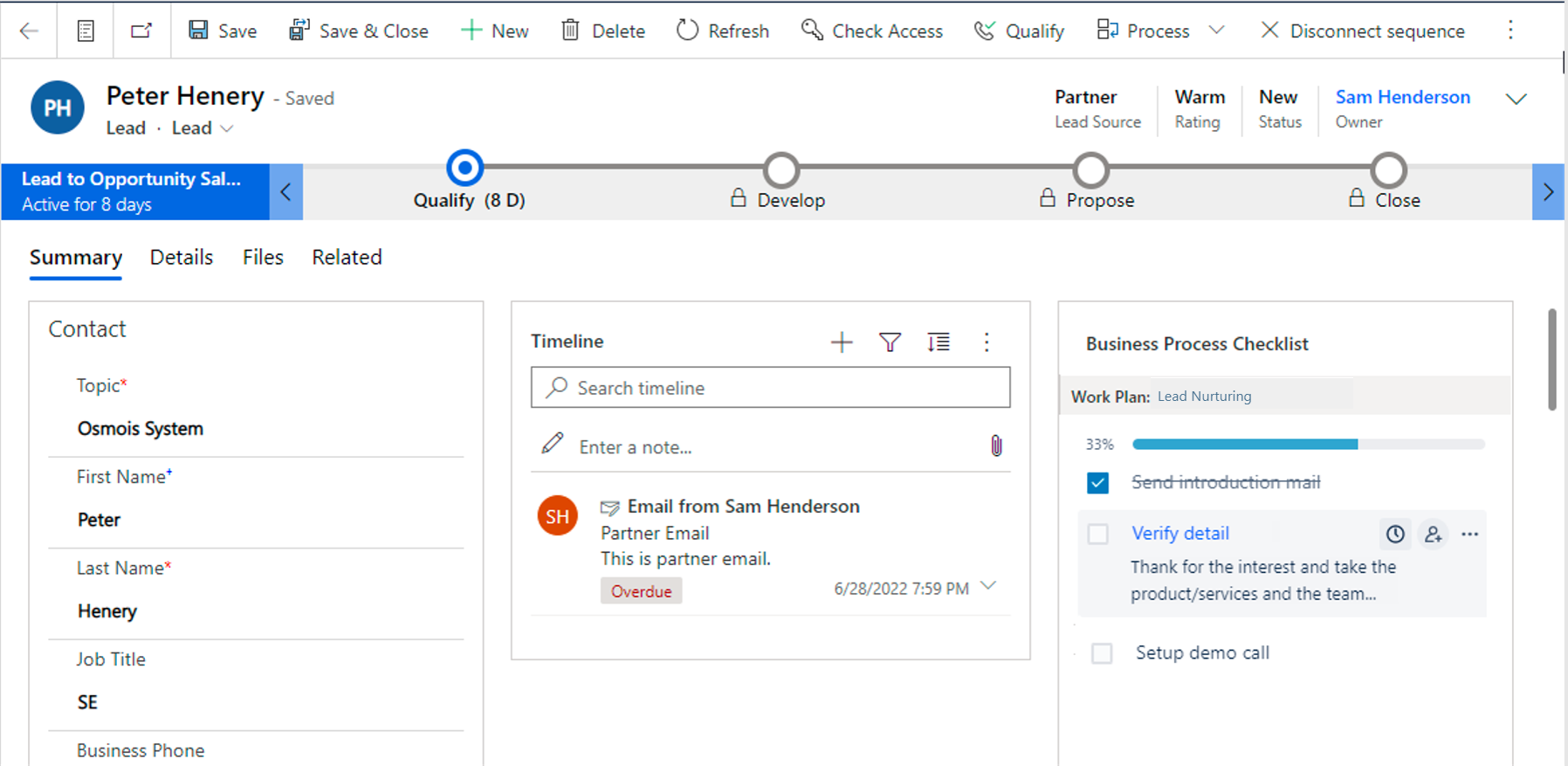Screen dimensions: 1568x766
Task: Move process stages right with arrow
Action: click(1548, 191)
